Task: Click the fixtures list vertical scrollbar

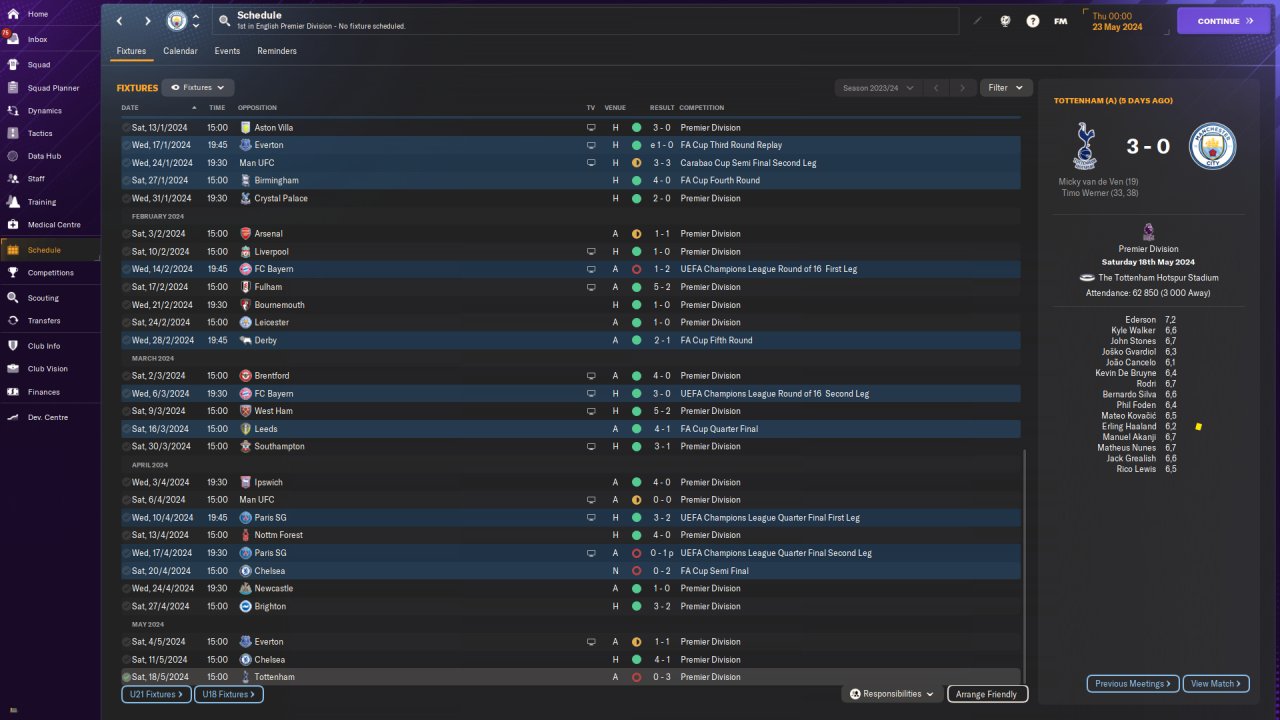Action: click(1025, 568)
